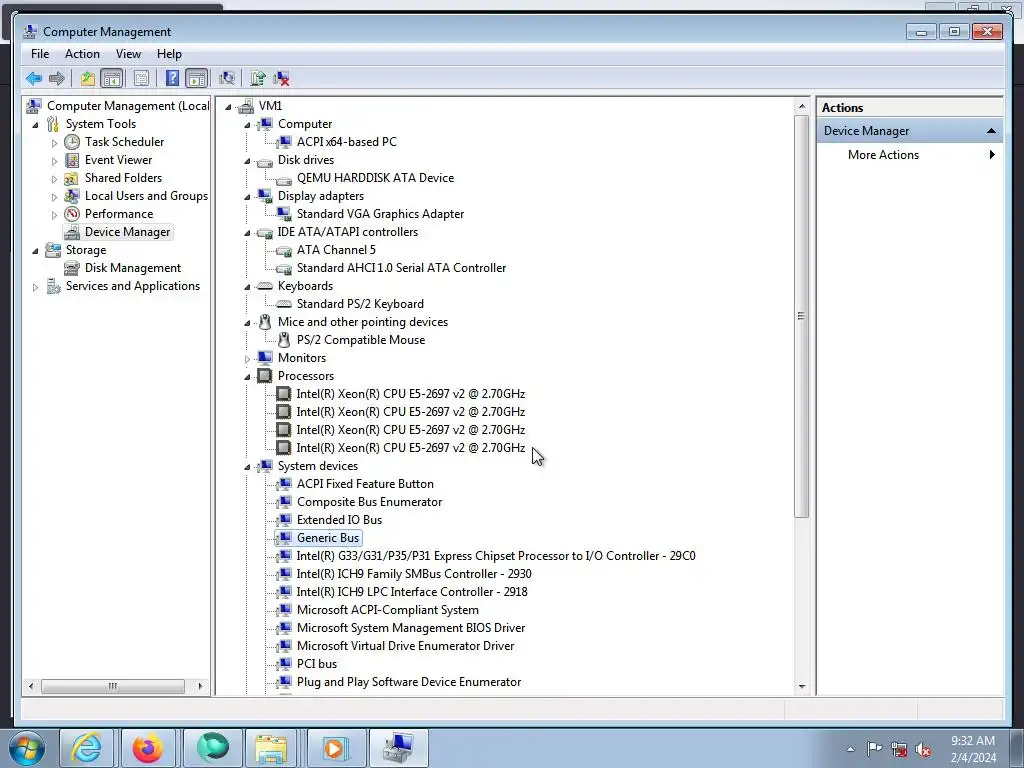Launch Internet Explorer from the taskbar
Viewport: 1024px width, 768px height.
[x=87, y=748]
